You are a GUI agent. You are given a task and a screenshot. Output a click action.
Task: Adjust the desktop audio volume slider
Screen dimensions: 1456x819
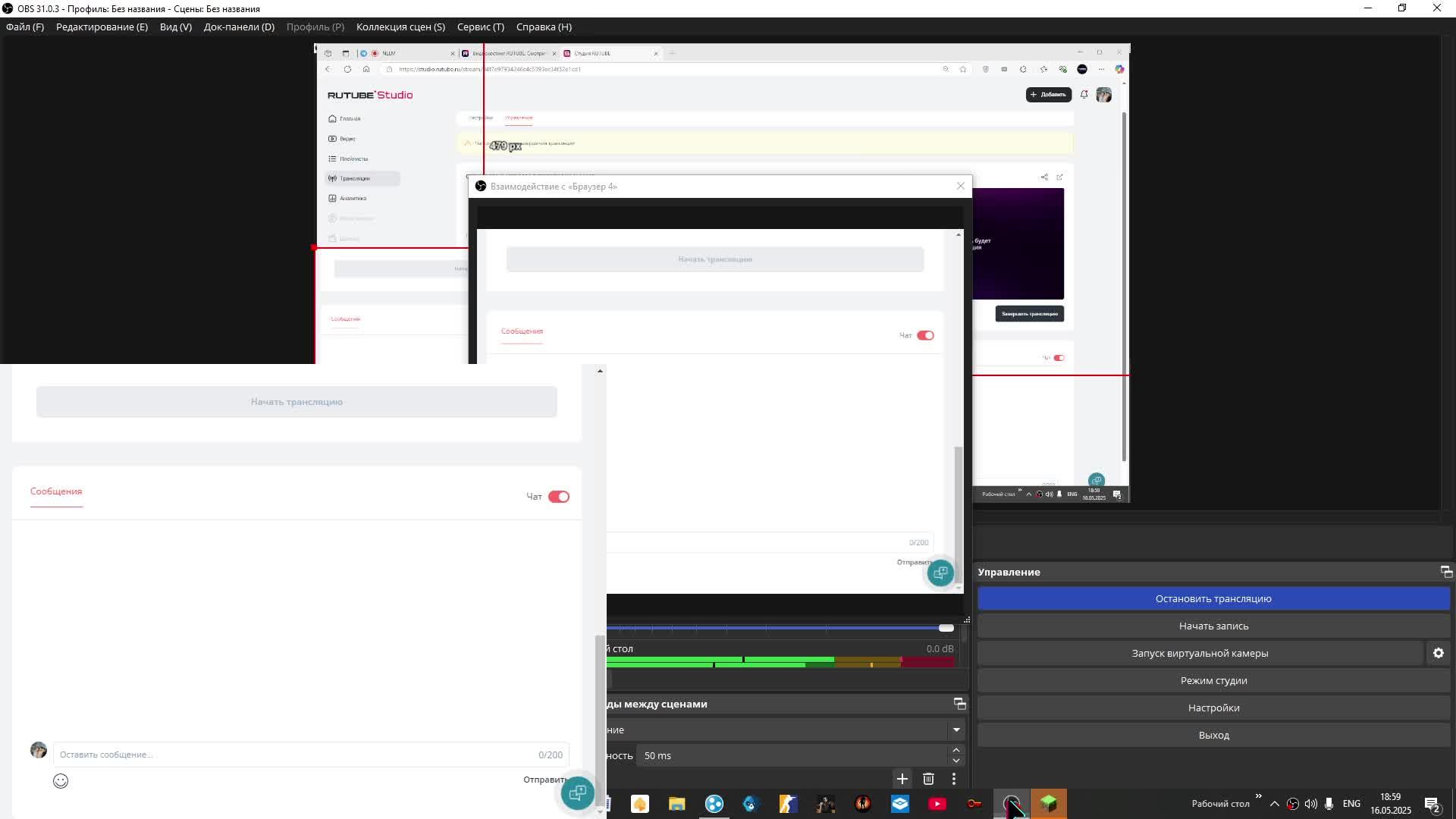[x=946, y=628]
